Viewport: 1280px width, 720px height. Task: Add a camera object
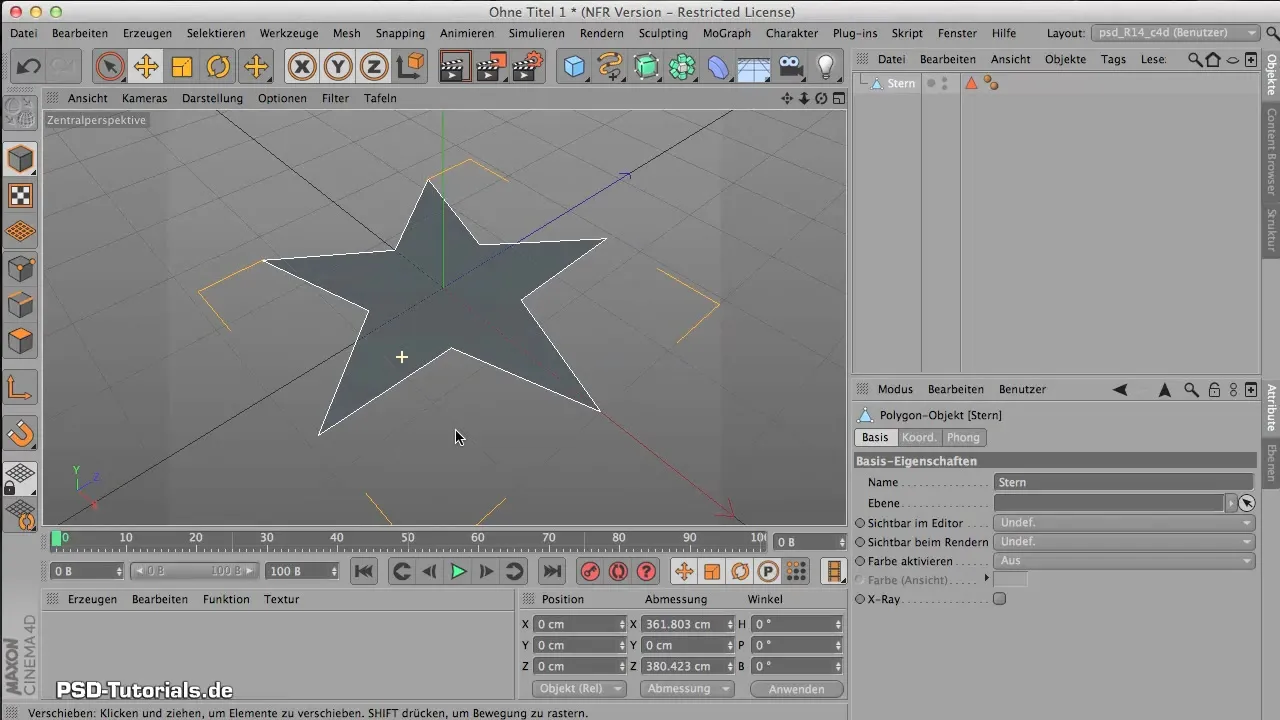(790, 67)
